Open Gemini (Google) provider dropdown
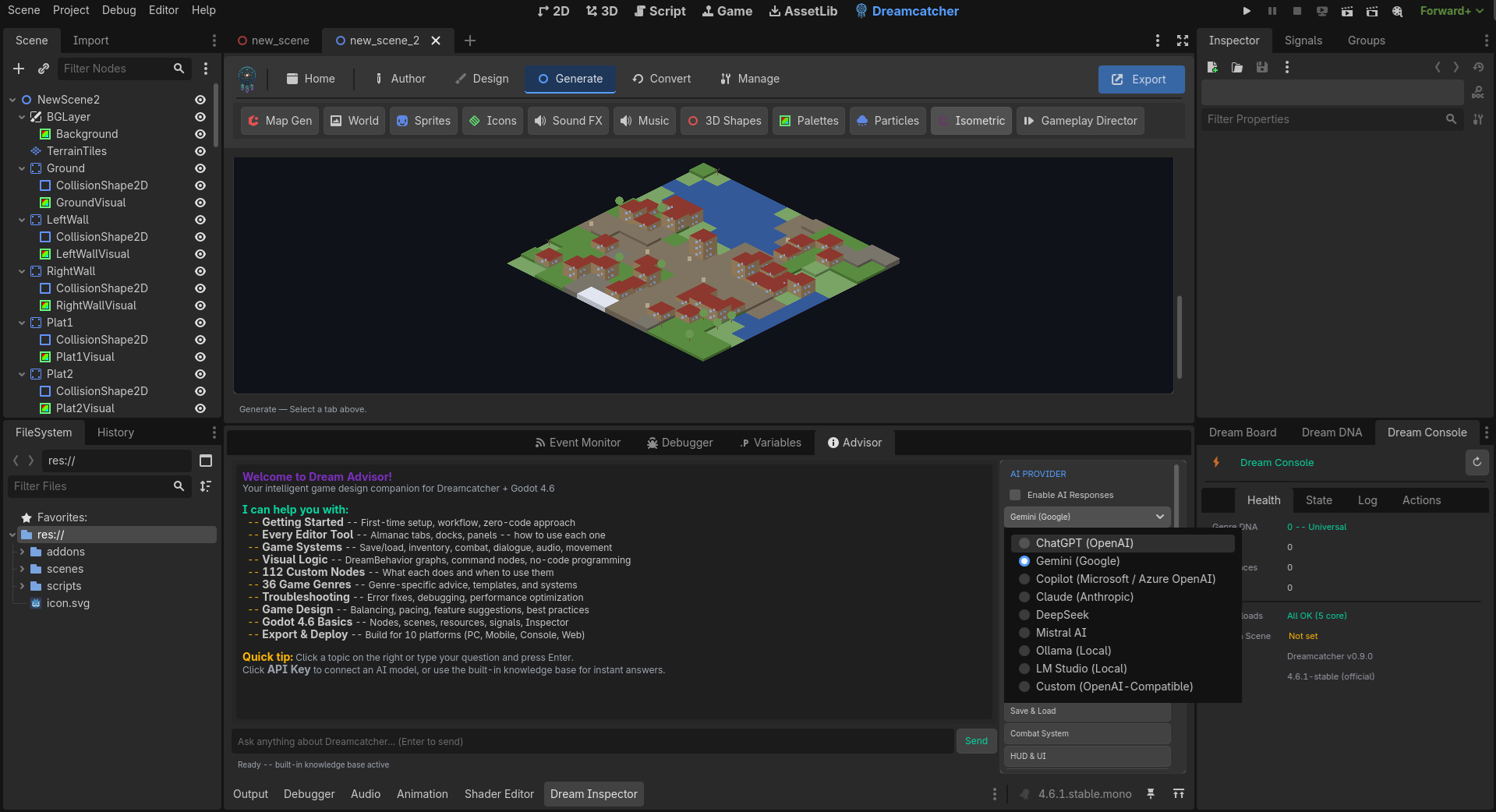The height and width of the screenshot is (812, 1496). 1087,517
